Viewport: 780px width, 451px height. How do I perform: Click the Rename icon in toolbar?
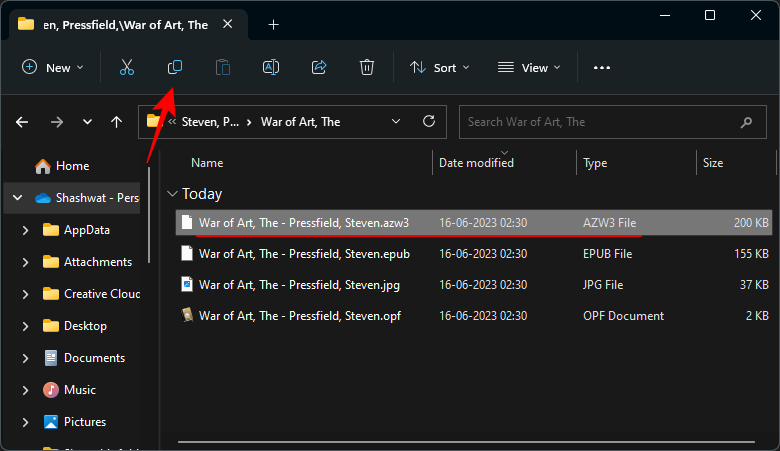tap(270, 67)
